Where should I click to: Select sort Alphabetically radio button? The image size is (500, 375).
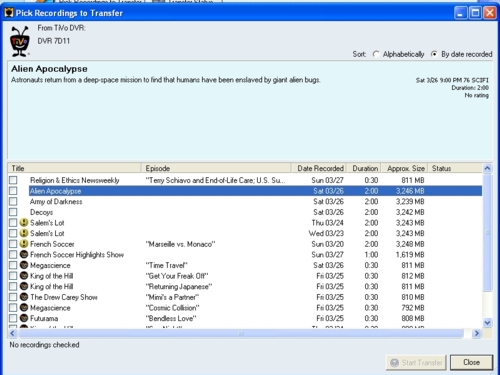[376, 54]
